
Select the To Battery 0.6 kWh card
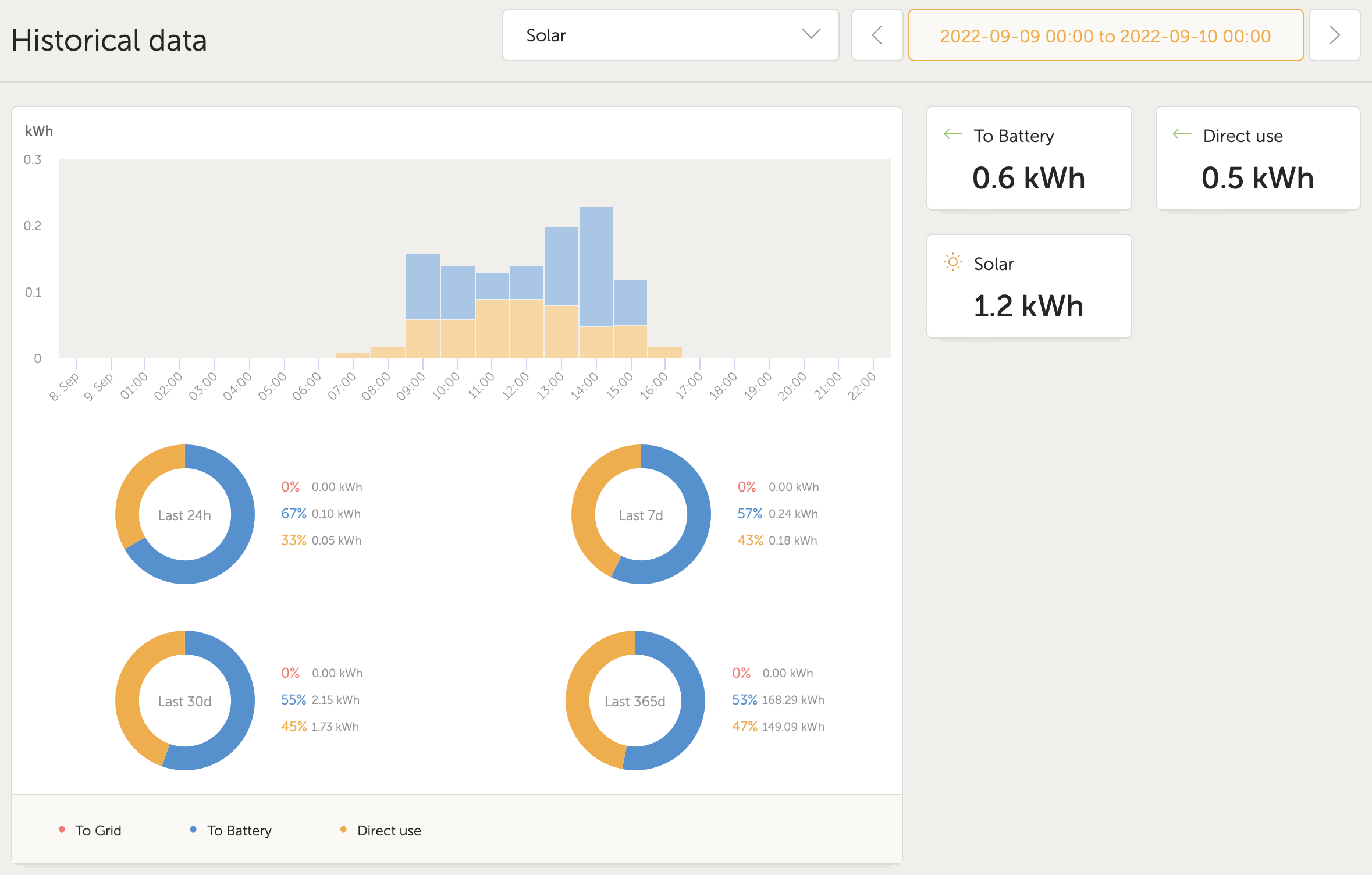click(1029, 158)
